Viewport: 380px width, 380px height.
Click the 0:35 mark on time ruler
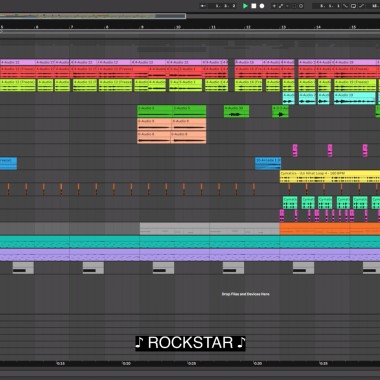coord(323,363)
